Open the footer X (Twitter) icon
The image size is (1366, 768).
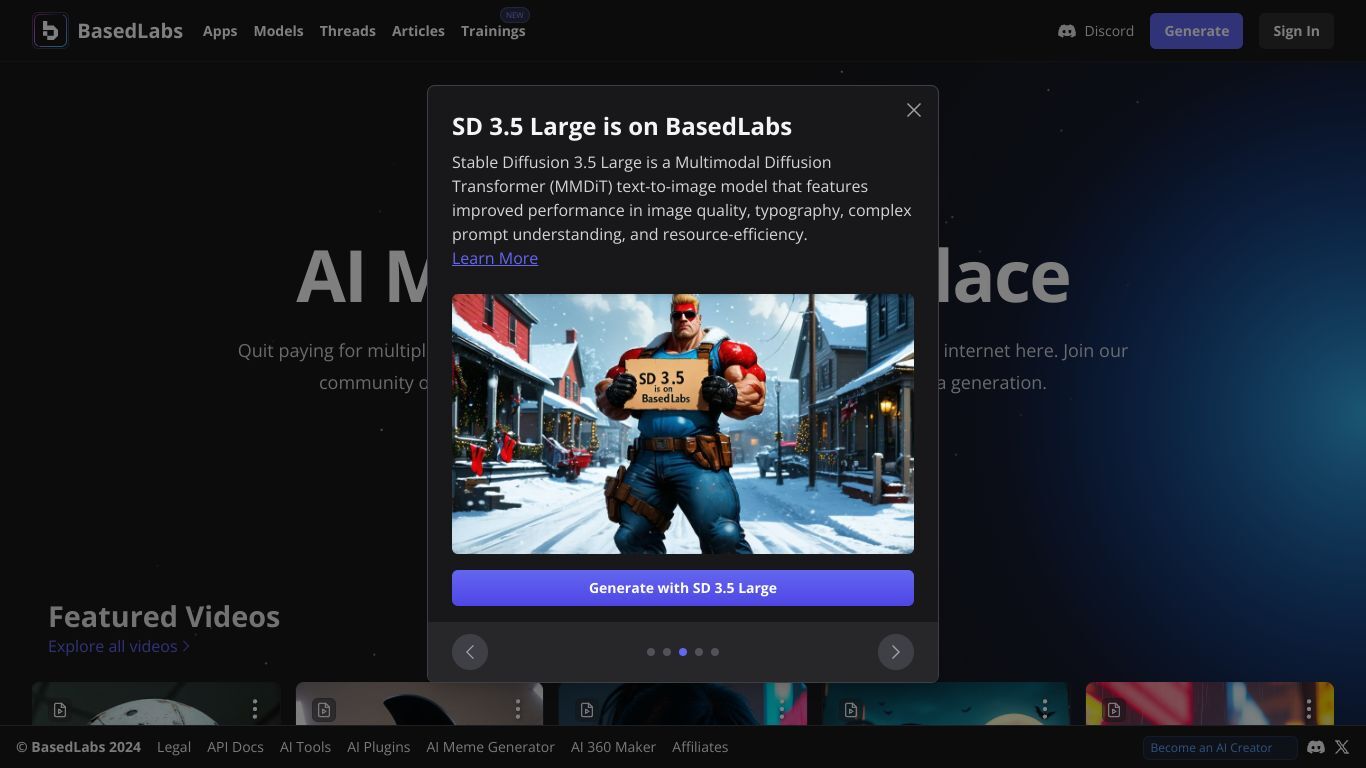click(1342, 747)
